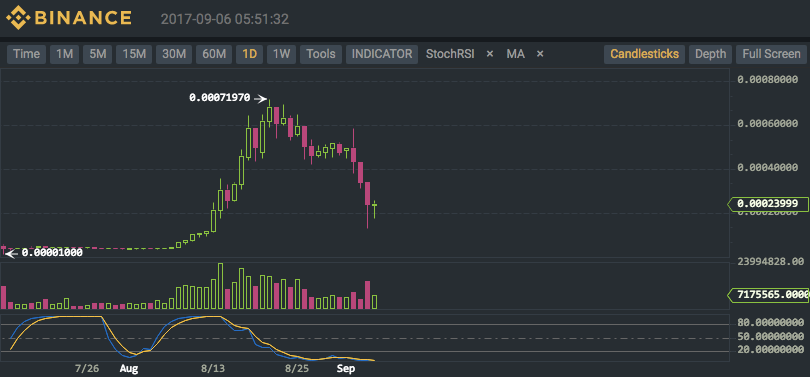Image resolution: width=810 pixels, height=377 pixels.
Task: Click the 0.00080000 price axis label
Action: click(x=768, y=80)
